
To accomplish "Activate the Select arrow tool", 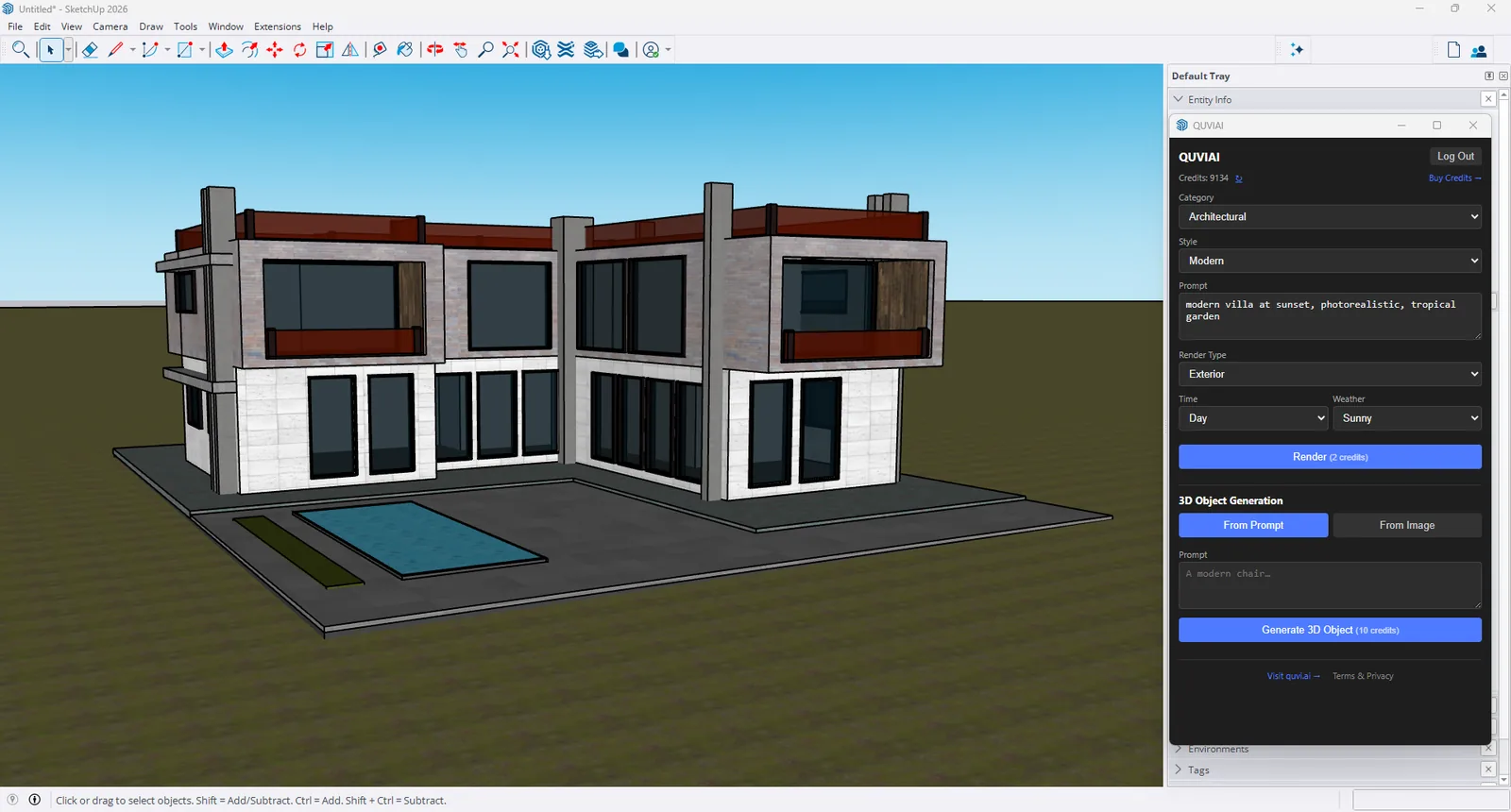I will pyautogui.click(x=51, y=50).
